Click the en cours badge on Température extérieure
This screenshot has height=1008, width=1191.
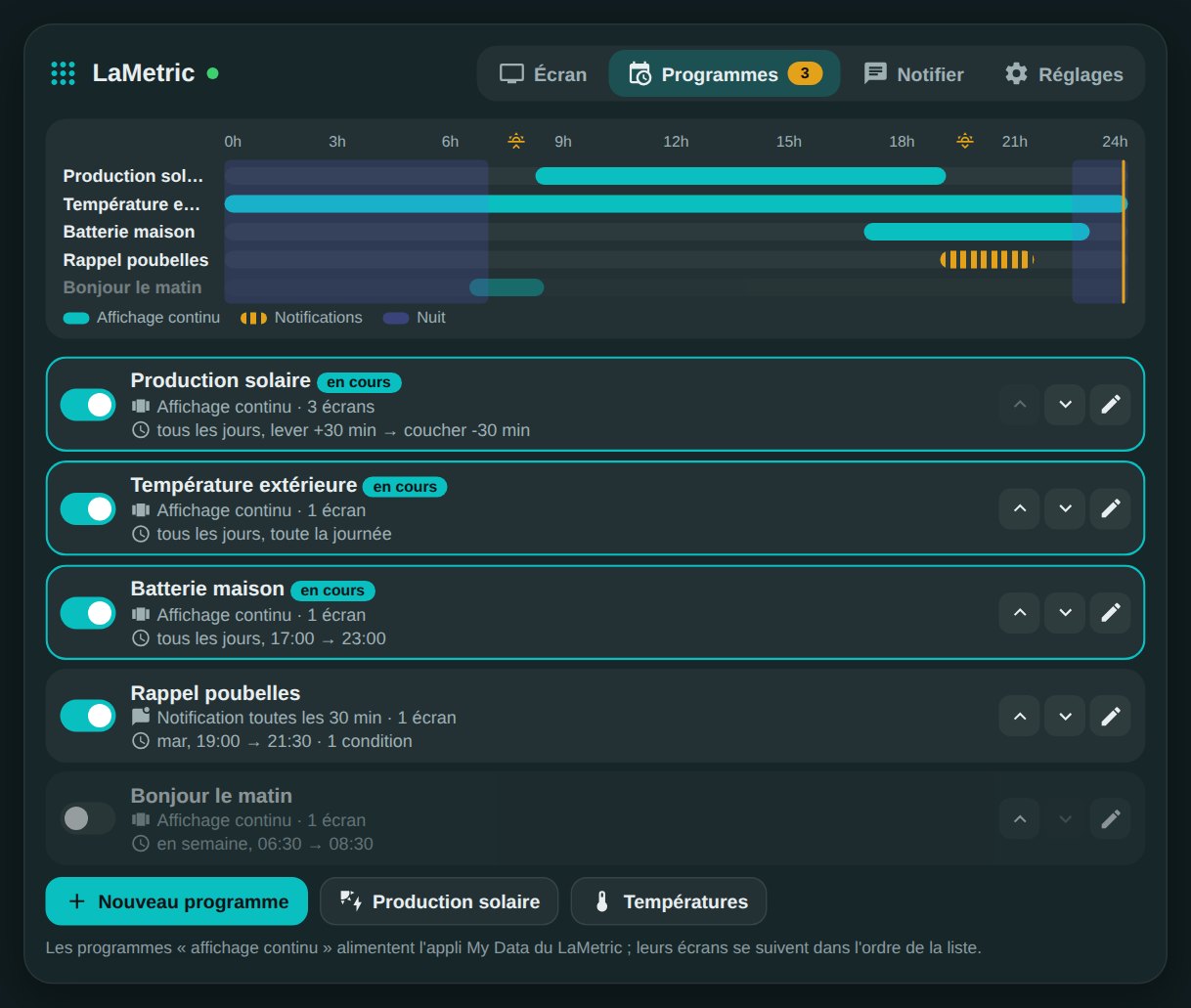pyautogui.click(x=405, y=487)
